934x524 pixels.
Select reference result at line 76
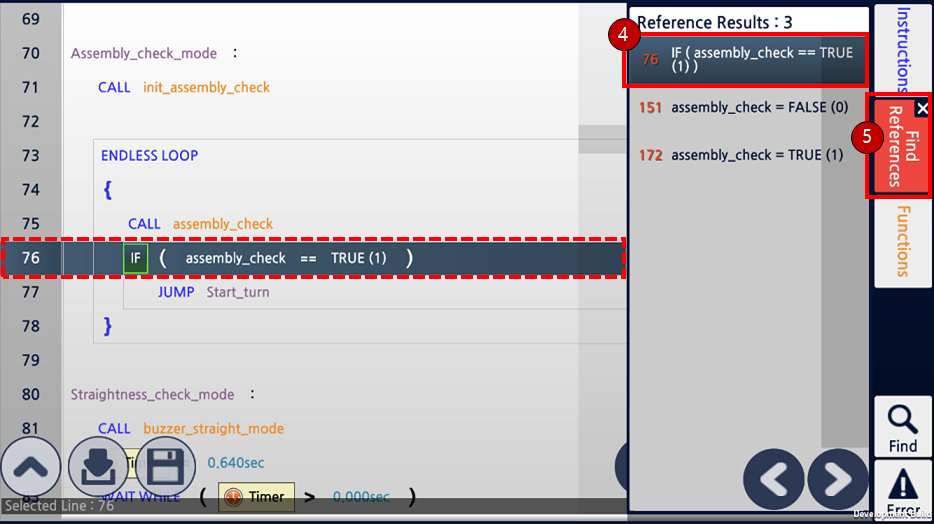coord(747,60)
